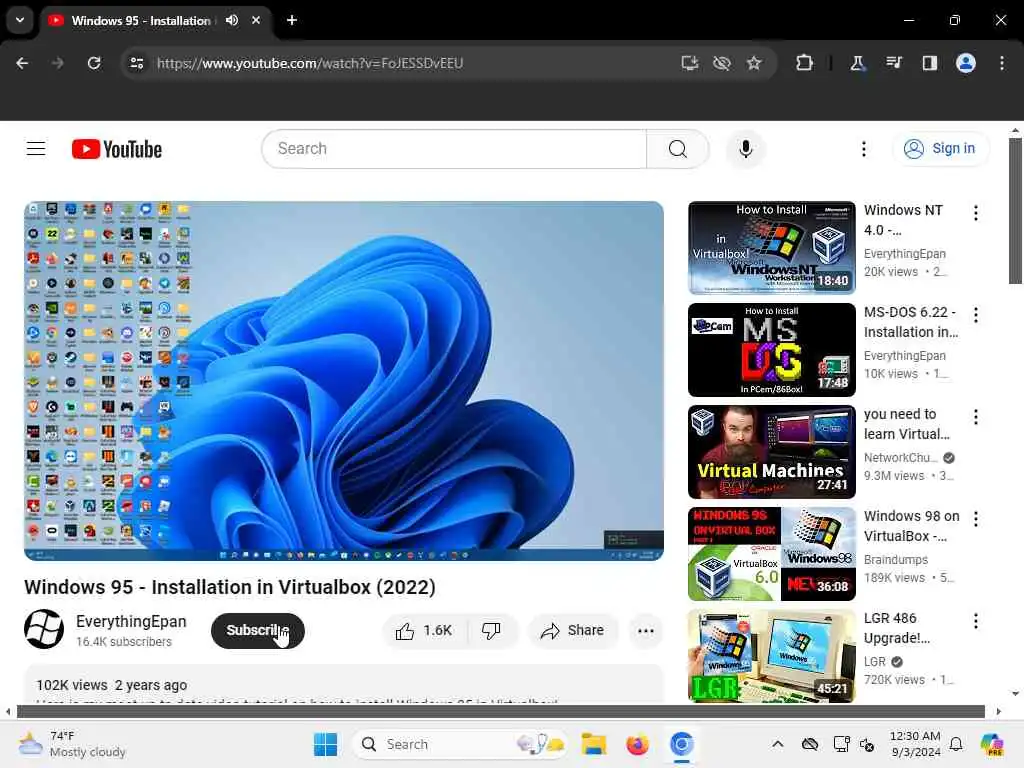Open the Windows Start menu
Screen dimensions: 1024x768
pos(325,744)
